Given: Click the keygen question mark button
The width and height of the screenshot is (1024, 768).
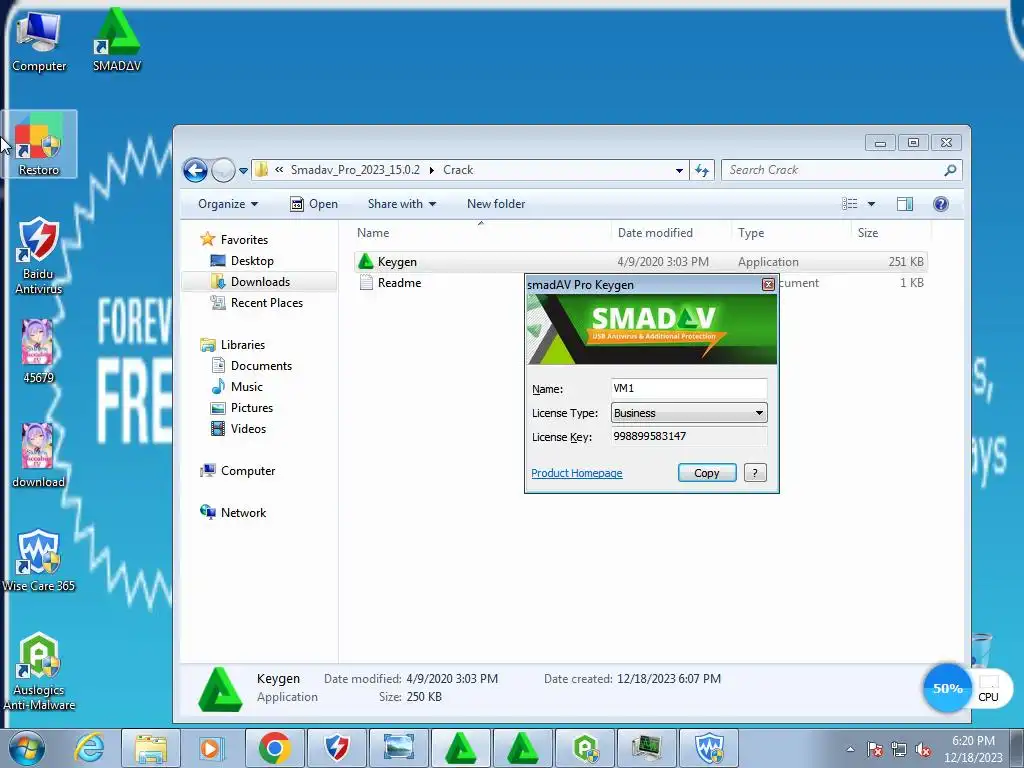Looking at the screenshot, I should 755,473.
